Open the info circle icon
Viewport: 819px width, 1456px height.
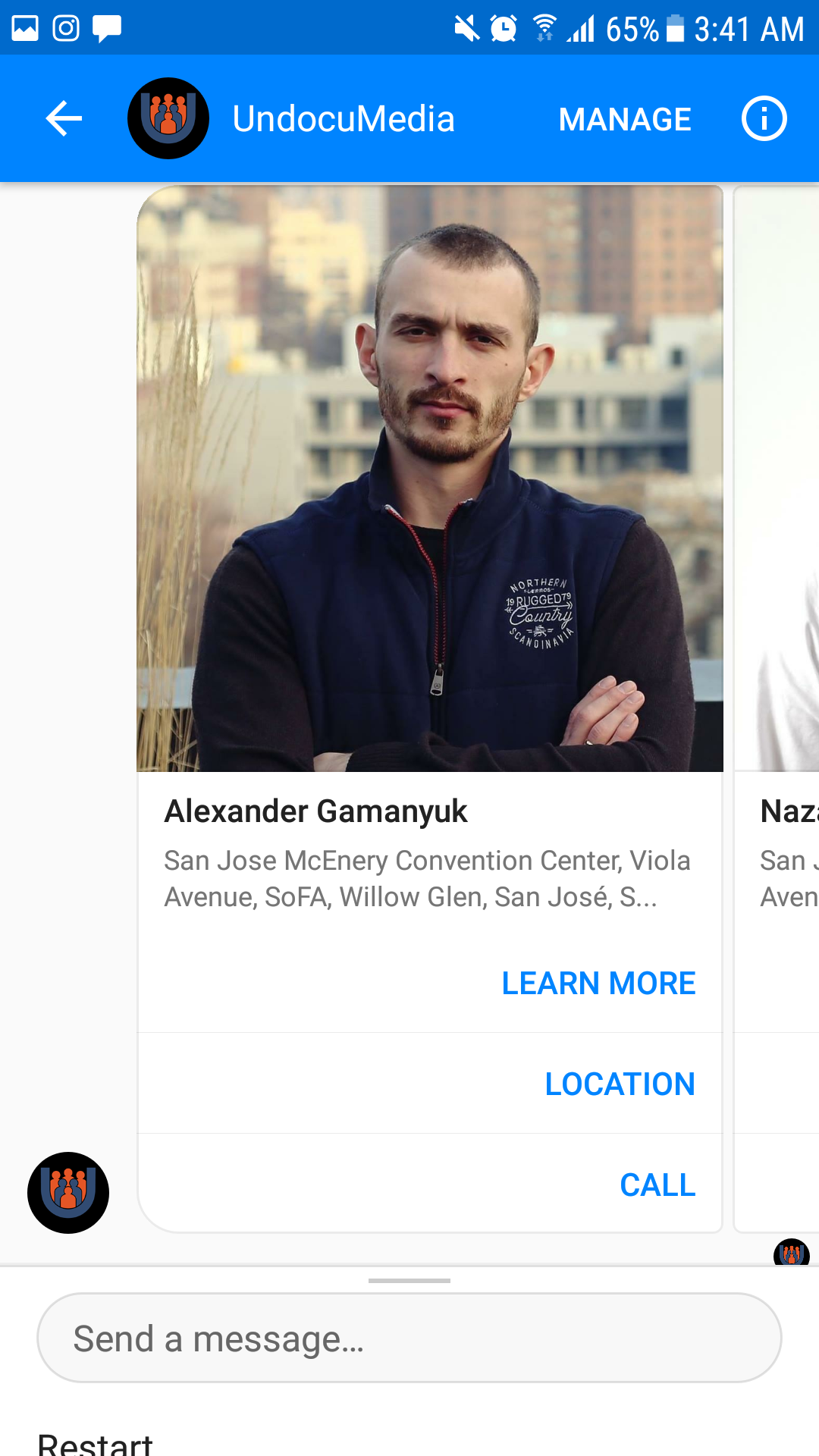764,118
